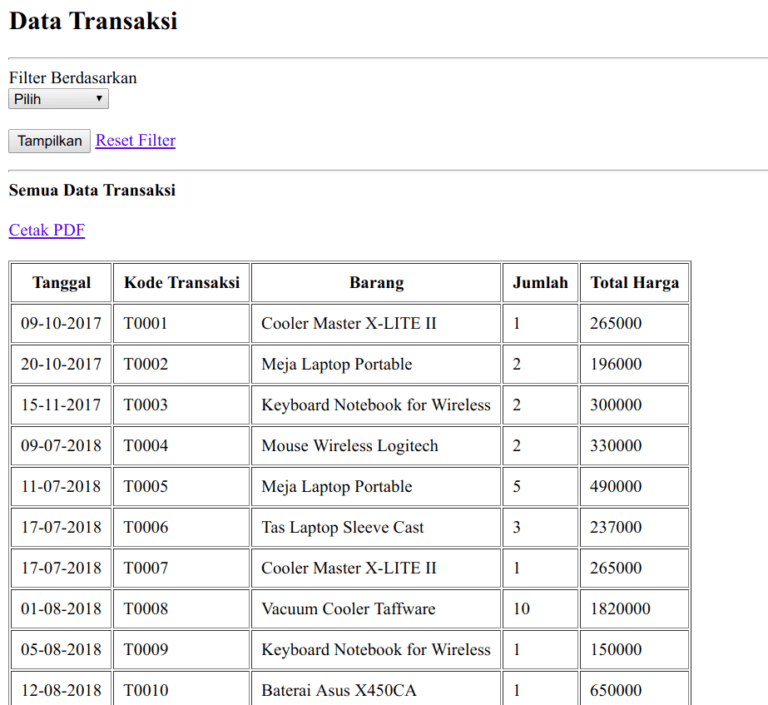Viewport: 768px width, 705px height.
Task: Click total price 330000 cell
Action: [634, 445]
